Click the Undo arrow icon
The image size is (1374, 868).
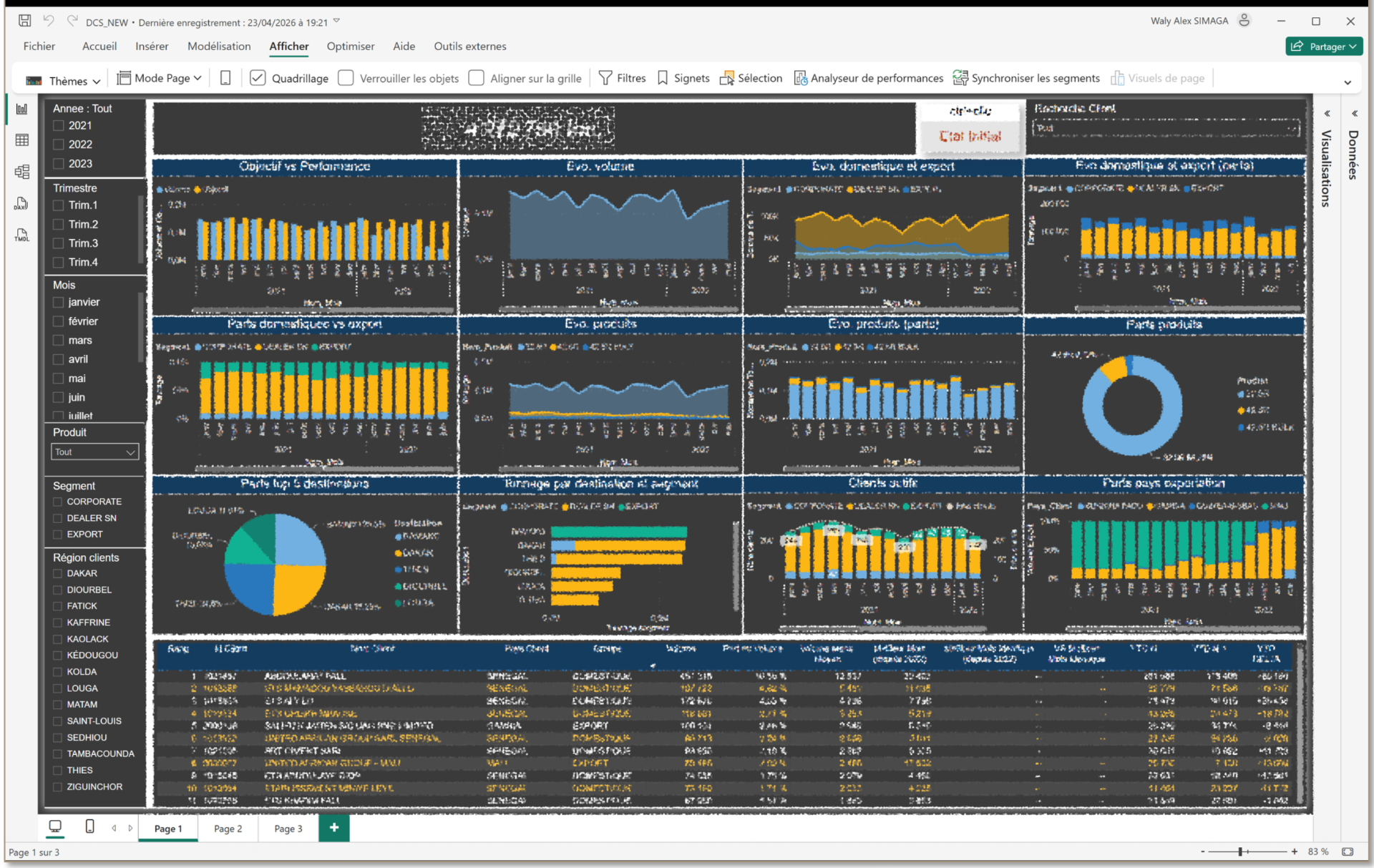click(49, 21)
